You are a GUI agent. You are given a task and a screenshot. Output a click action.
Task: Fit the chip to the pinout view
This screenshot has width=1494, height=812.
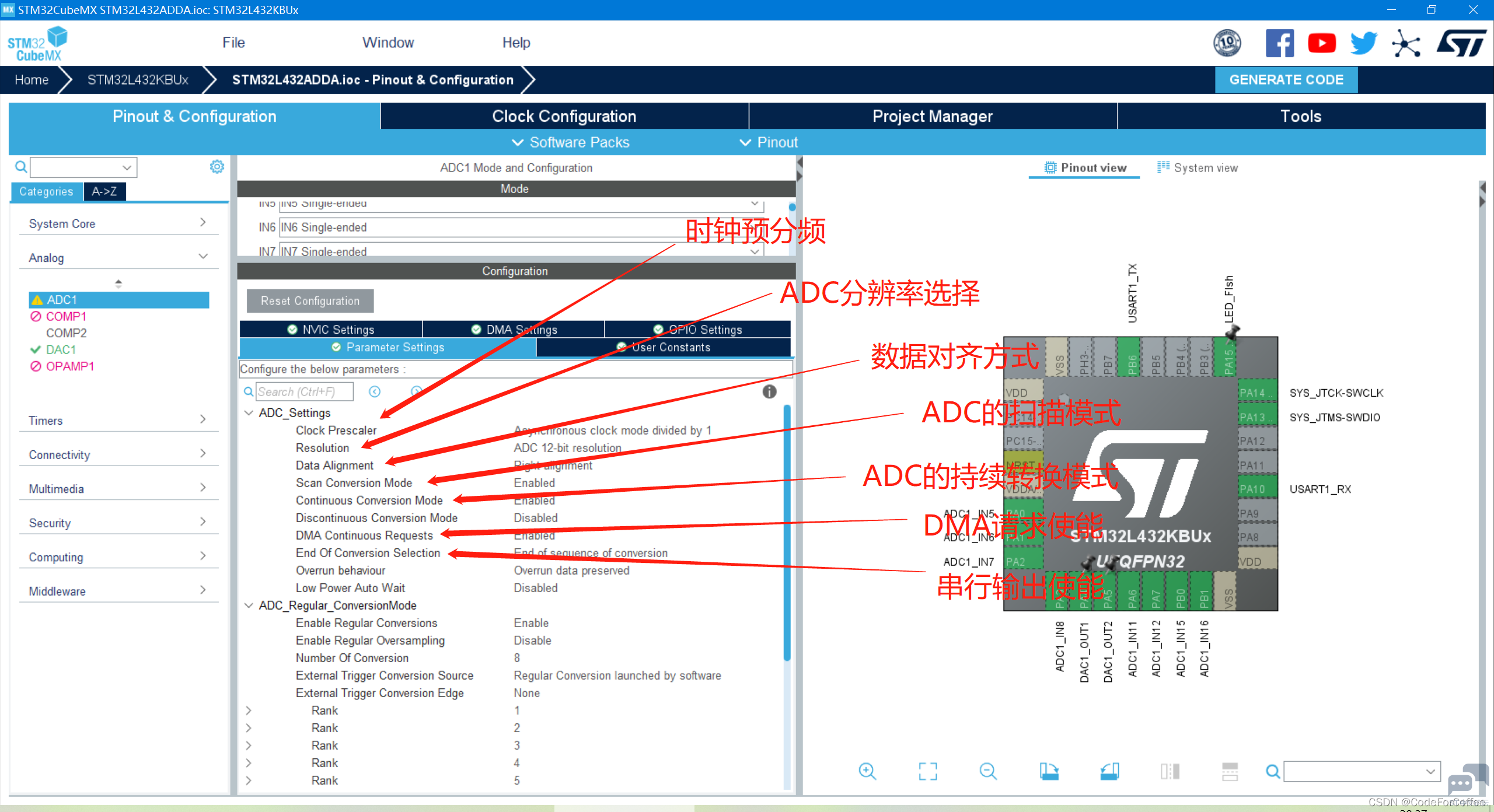[x=928, y=772]
